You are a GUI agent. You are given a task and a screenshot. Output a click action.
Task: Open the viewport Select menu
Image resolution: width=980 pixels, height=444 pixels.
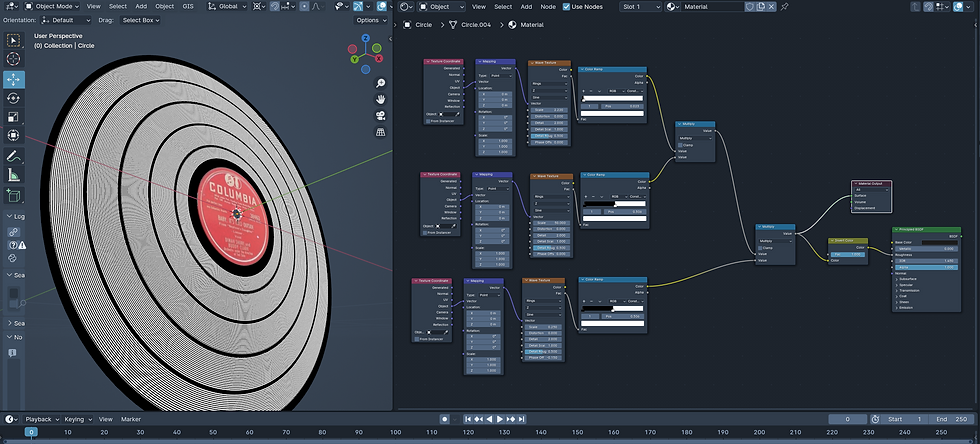(118, 7)
